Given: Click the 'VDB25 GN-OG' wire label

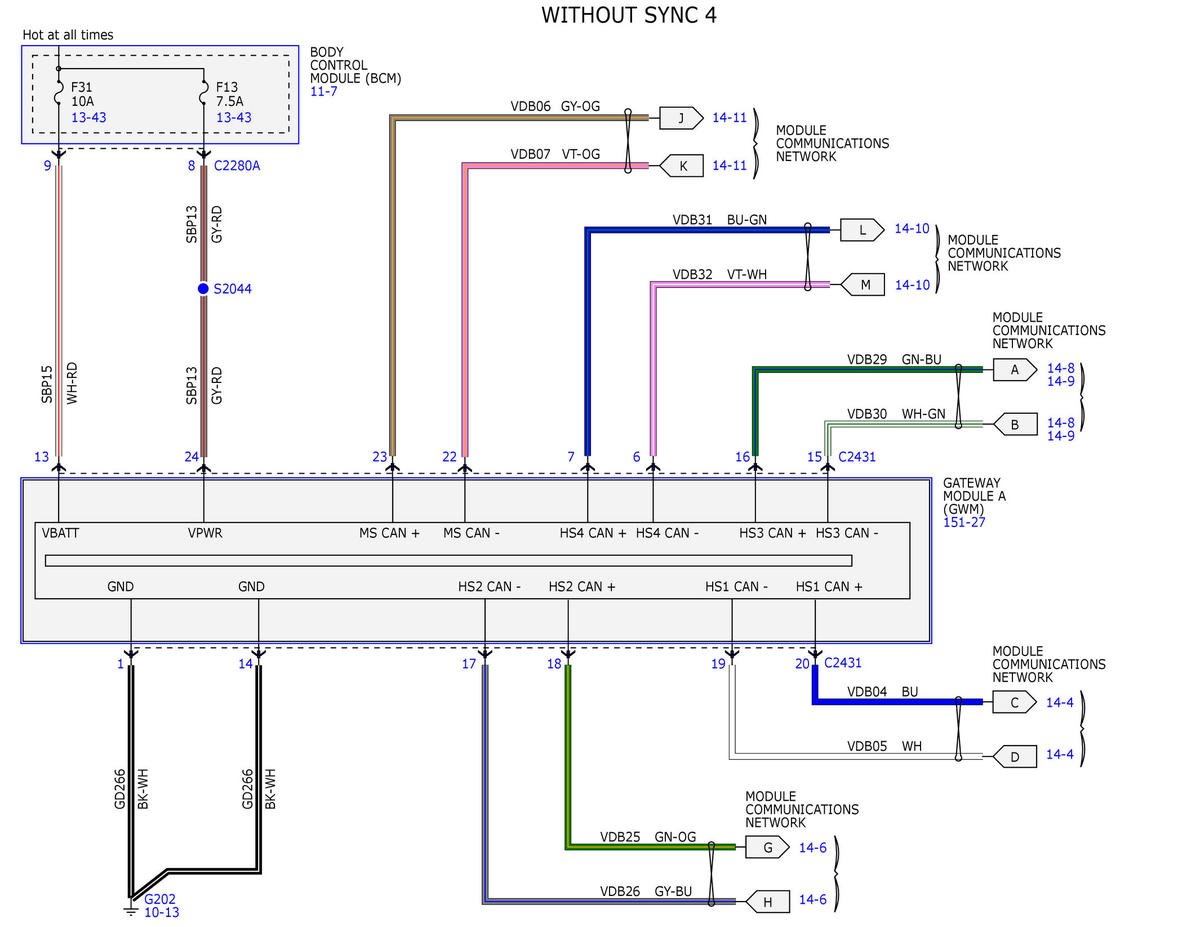Looking at the screenshot, I should pyautogui.click(x=648, y=836).
